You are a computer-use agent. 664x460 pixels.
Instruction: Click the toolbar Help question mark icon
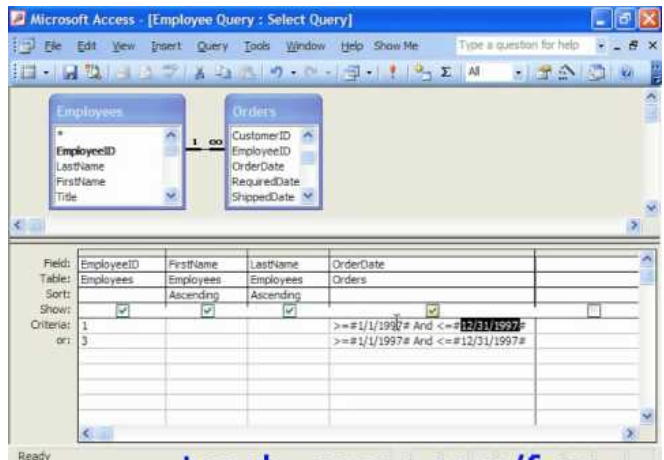tap(626, 72)
